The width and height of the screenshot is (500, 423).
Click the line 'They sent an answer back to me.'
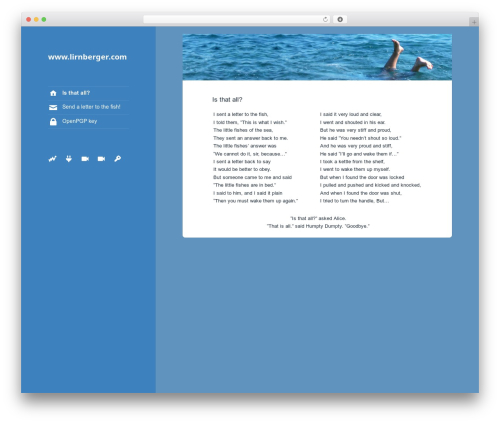tap(251, 138)
